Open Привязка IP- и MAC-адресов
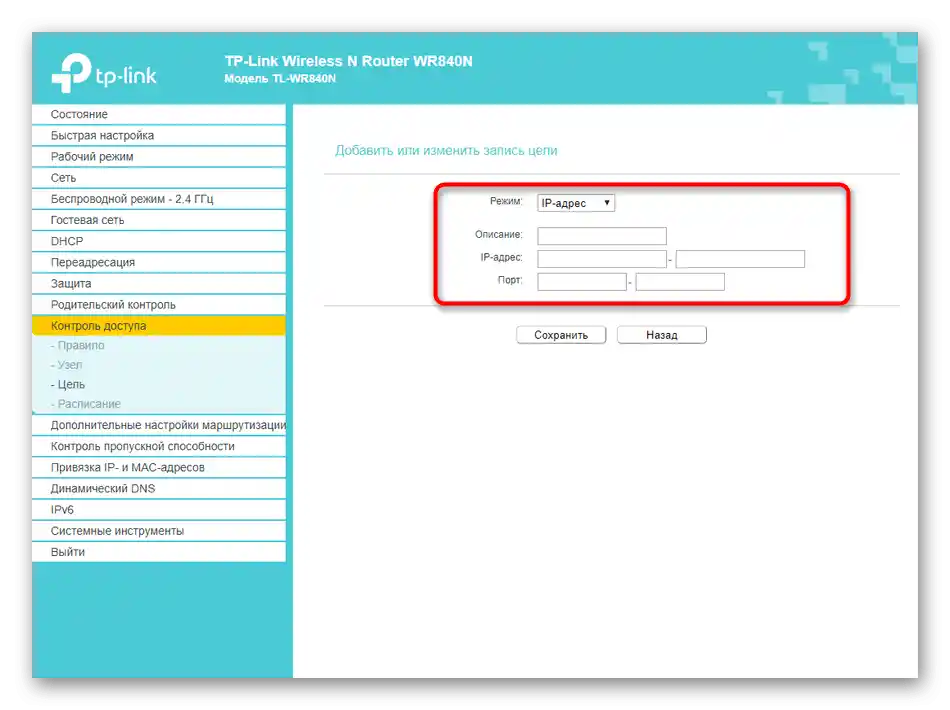The height and width of the screenshot is (710, 950). tap(159, 468)
